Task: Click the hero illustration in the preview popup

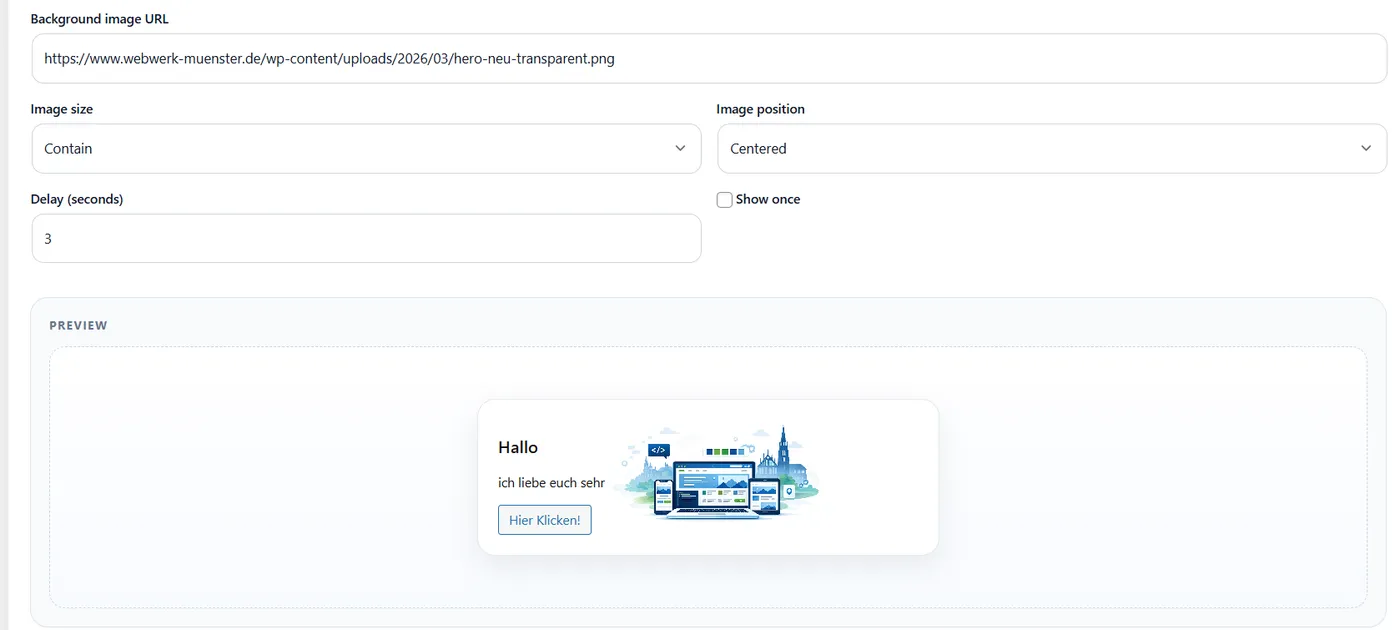Action: [717, 473]
